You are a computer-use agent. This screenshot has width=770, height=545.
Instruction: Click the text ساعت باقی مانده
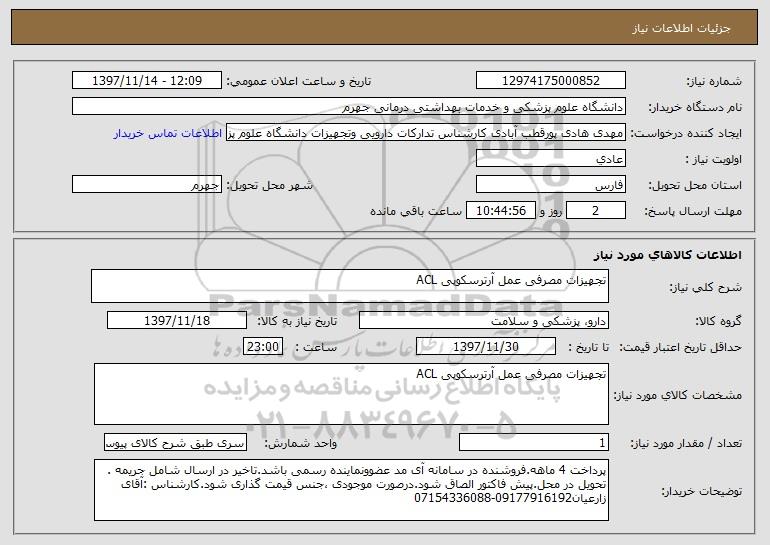click(x=415, y=211)
